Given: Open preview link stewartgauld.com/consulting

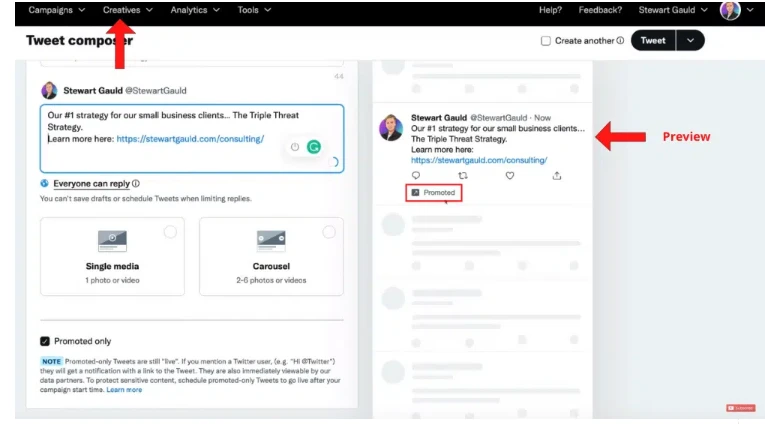Looking at the screenshot, I should coord(479,160).
